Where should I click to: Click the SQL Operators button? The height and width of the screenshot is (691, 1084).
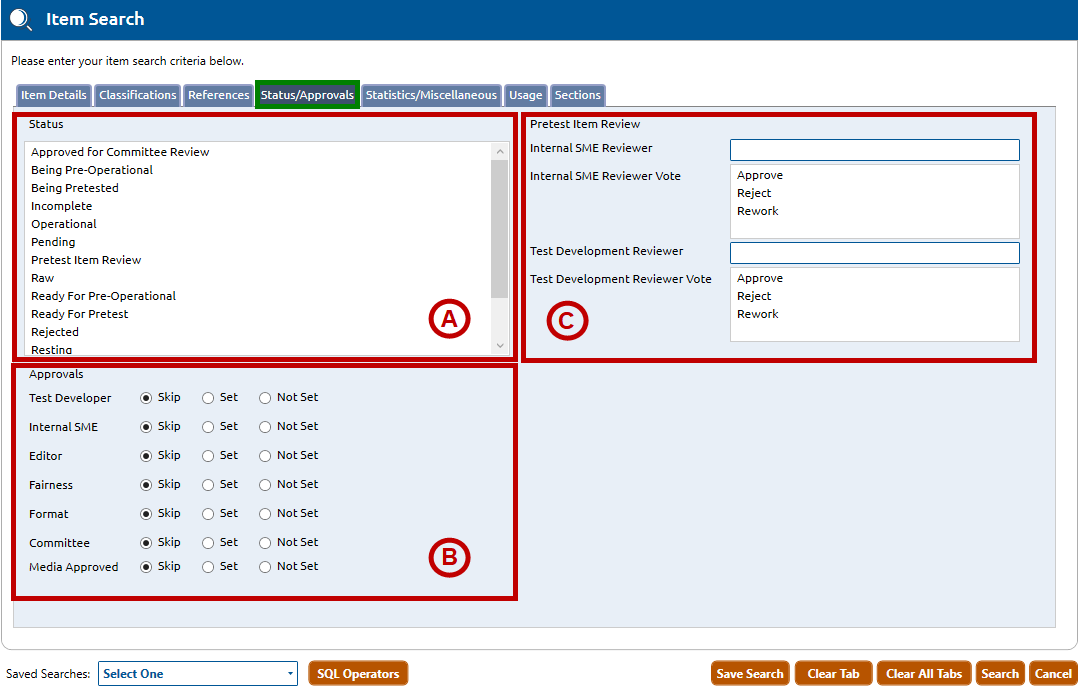point(358,674)
